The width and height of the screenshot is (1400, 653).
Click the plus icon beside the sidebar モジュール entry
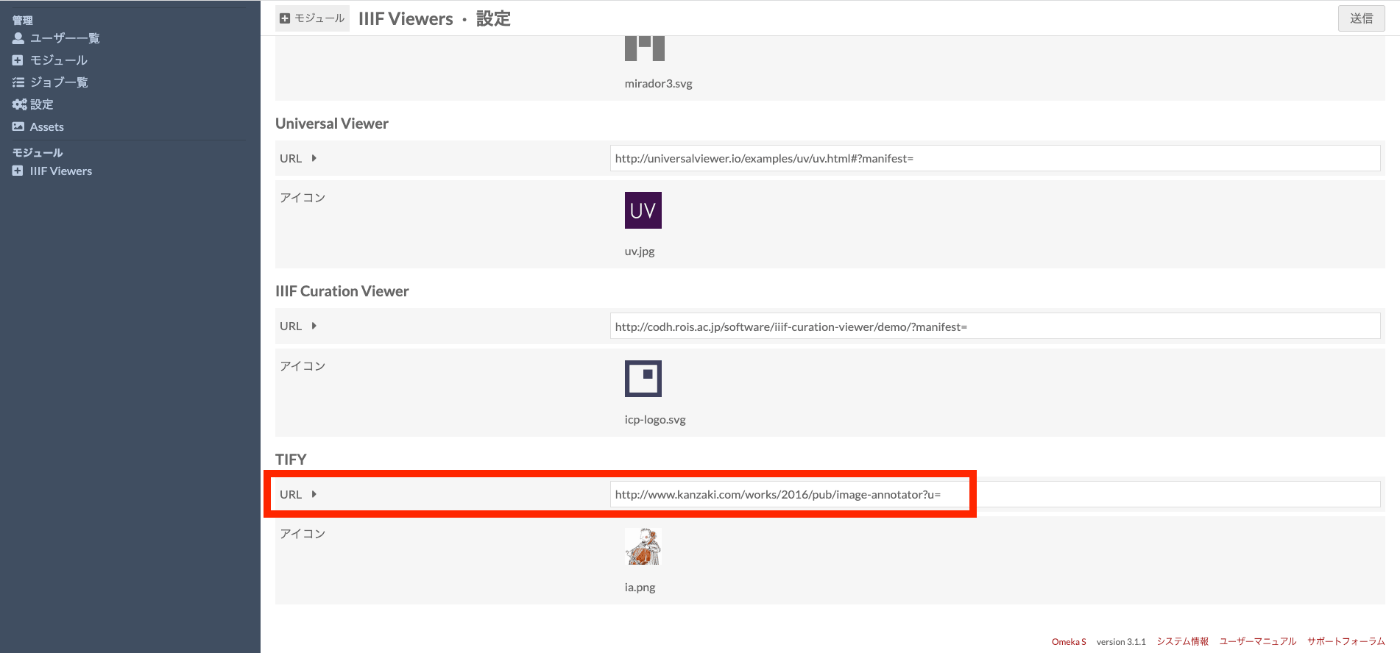(x=18, y=60)
